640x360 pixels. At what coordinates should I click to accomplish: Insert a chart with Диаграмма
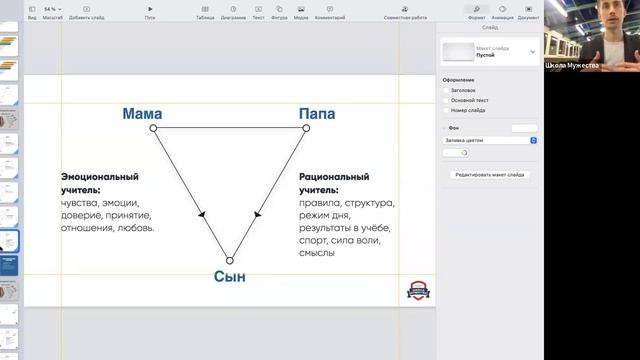[233, 12]
